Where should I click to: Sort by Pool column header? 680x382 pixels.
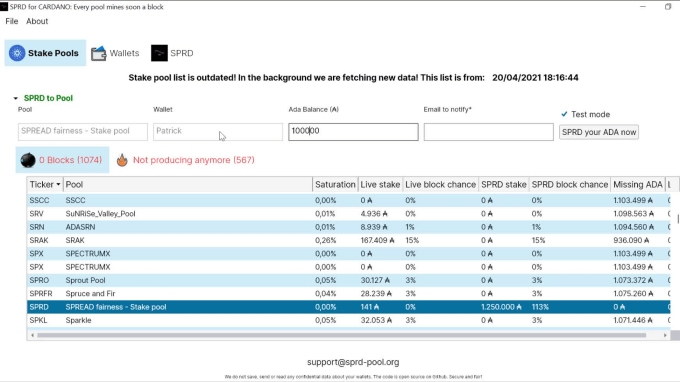pyautogui.click(x=188, y=185)
